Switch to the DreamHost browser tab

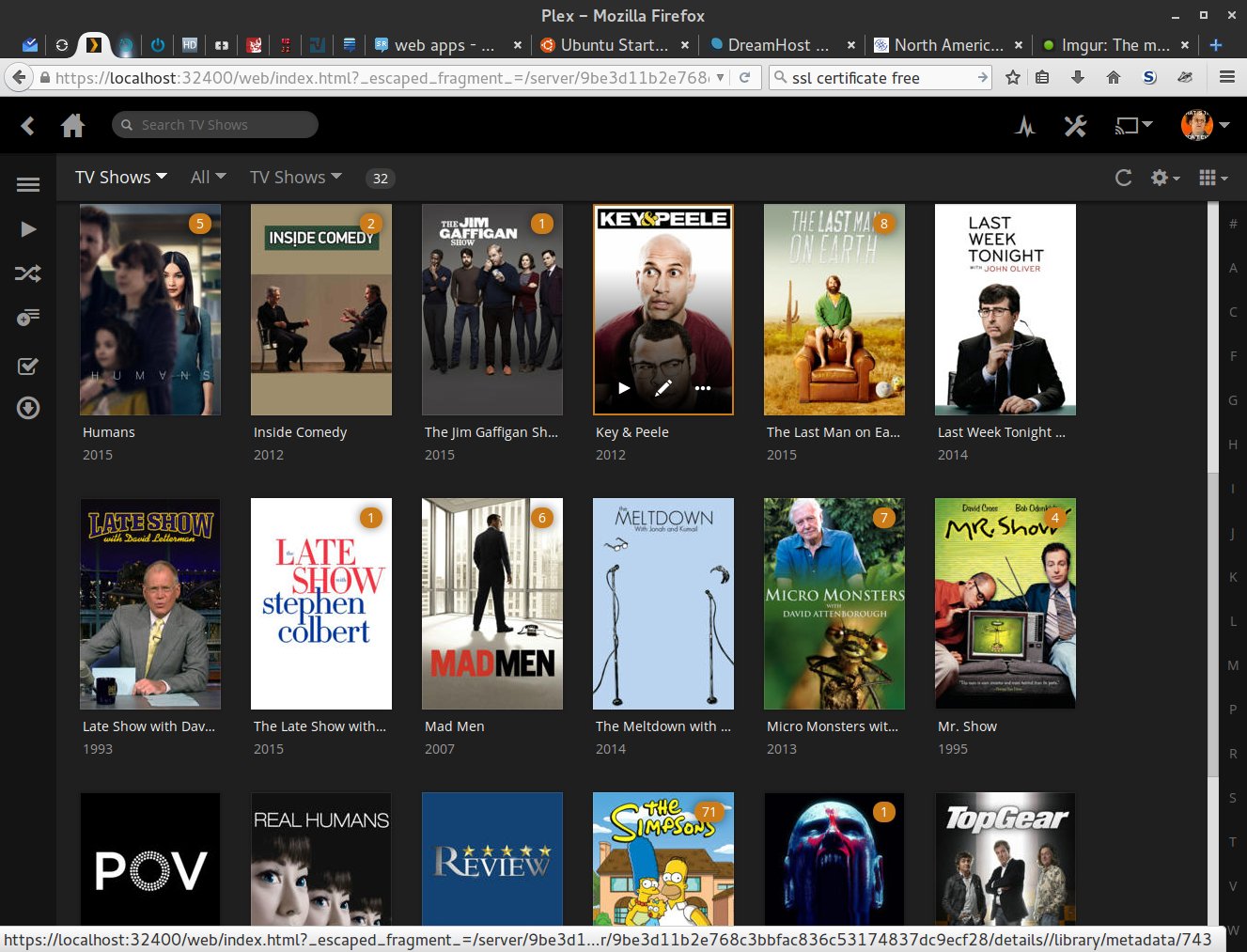782,45
